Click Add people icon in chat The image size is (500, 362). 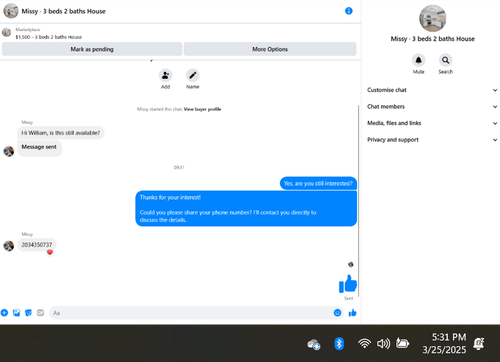[x=165, y=75]
